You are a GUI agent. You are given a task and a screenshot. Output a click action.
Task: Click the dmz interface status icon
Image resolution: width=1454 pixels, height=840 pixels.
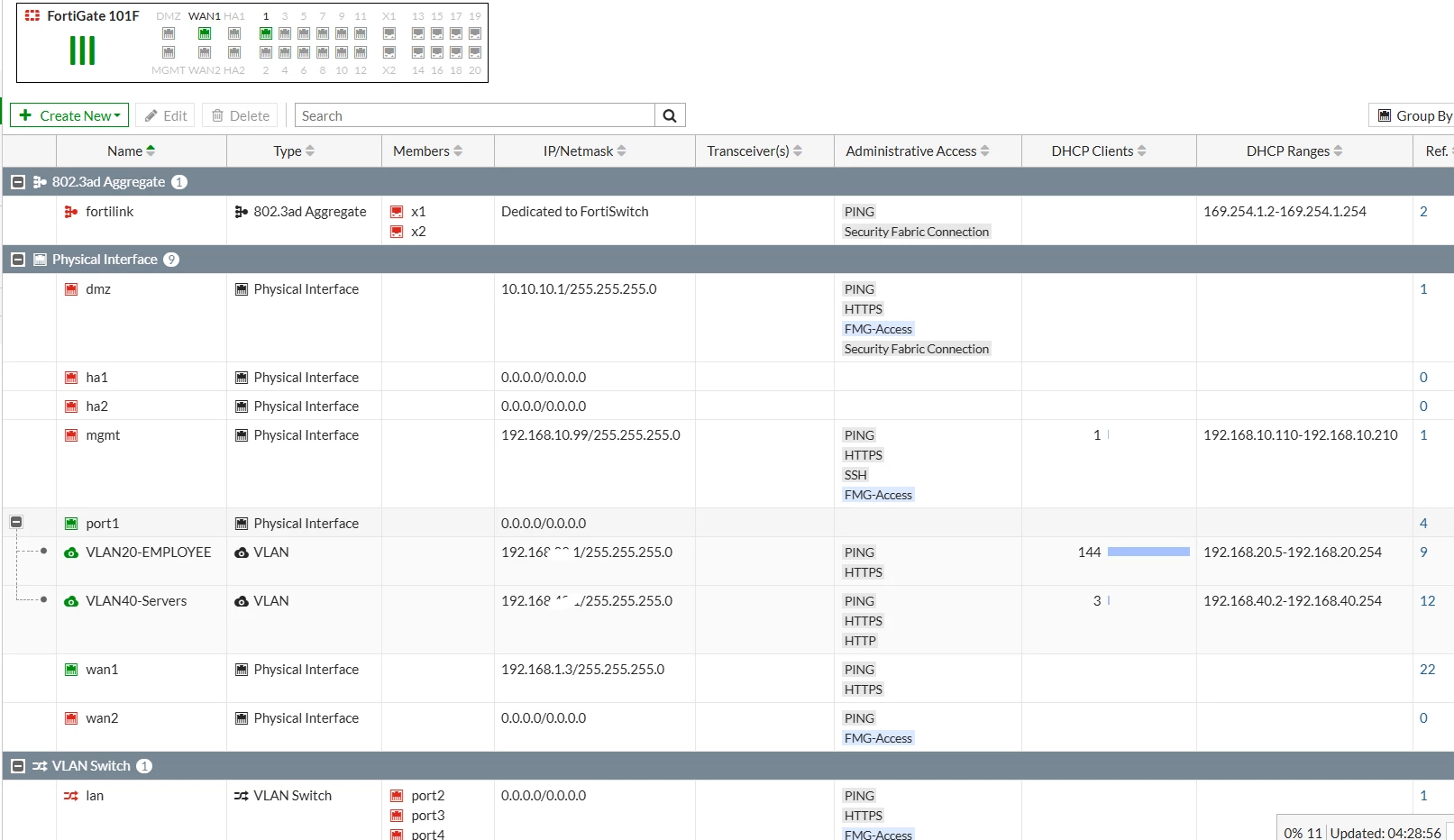(71, 289)
